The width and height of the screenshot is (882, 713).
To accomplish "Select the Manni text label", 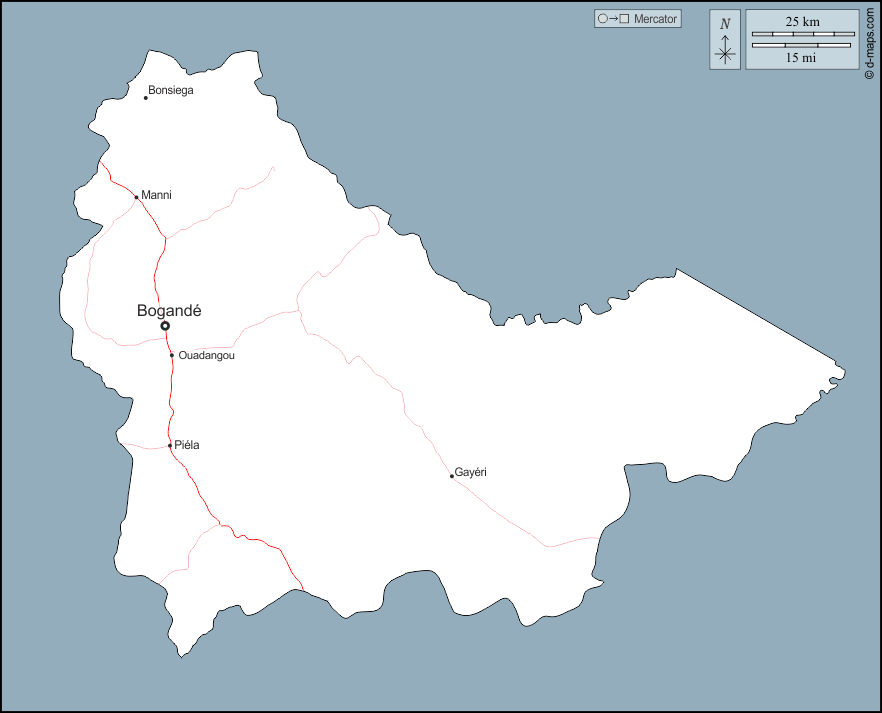I will pos(157,195).
